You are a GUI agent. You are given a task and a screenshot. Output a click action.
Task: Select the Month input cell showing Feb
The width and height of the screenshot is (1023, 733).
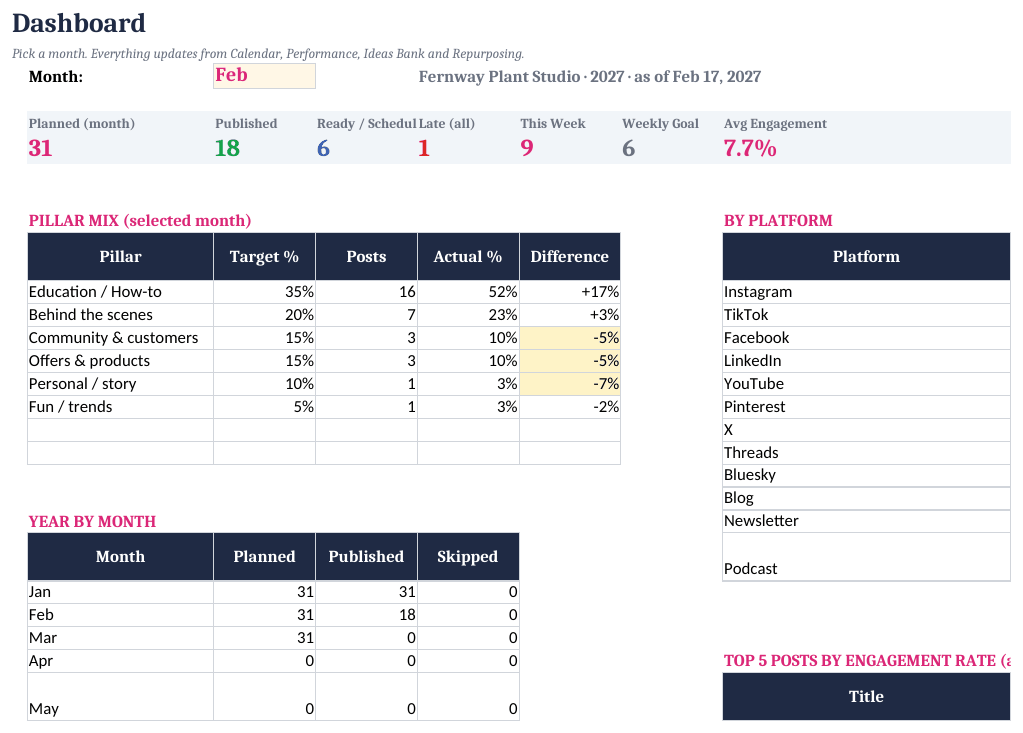264,76
